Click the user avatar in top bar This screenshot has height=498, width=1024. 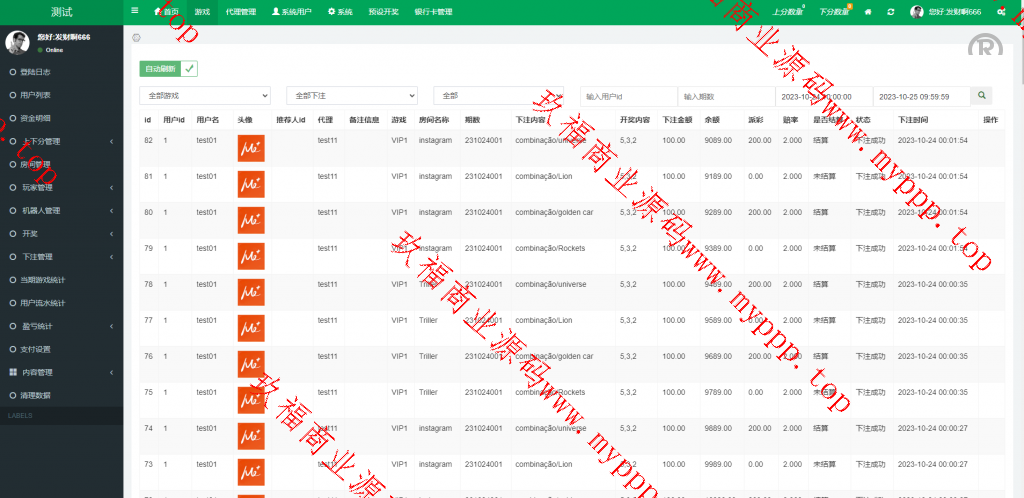click(x=917, y=12)
